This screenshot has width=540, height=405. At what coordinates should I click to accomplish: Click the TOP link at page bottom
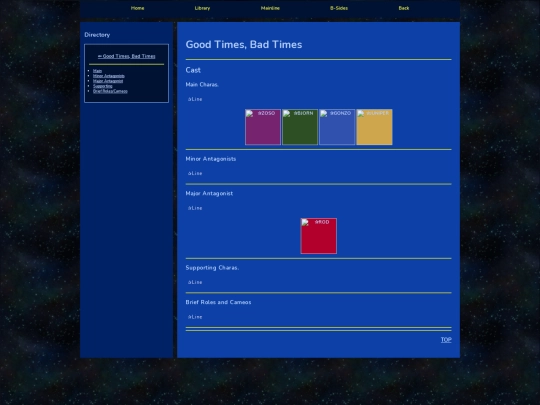[446, 340]
